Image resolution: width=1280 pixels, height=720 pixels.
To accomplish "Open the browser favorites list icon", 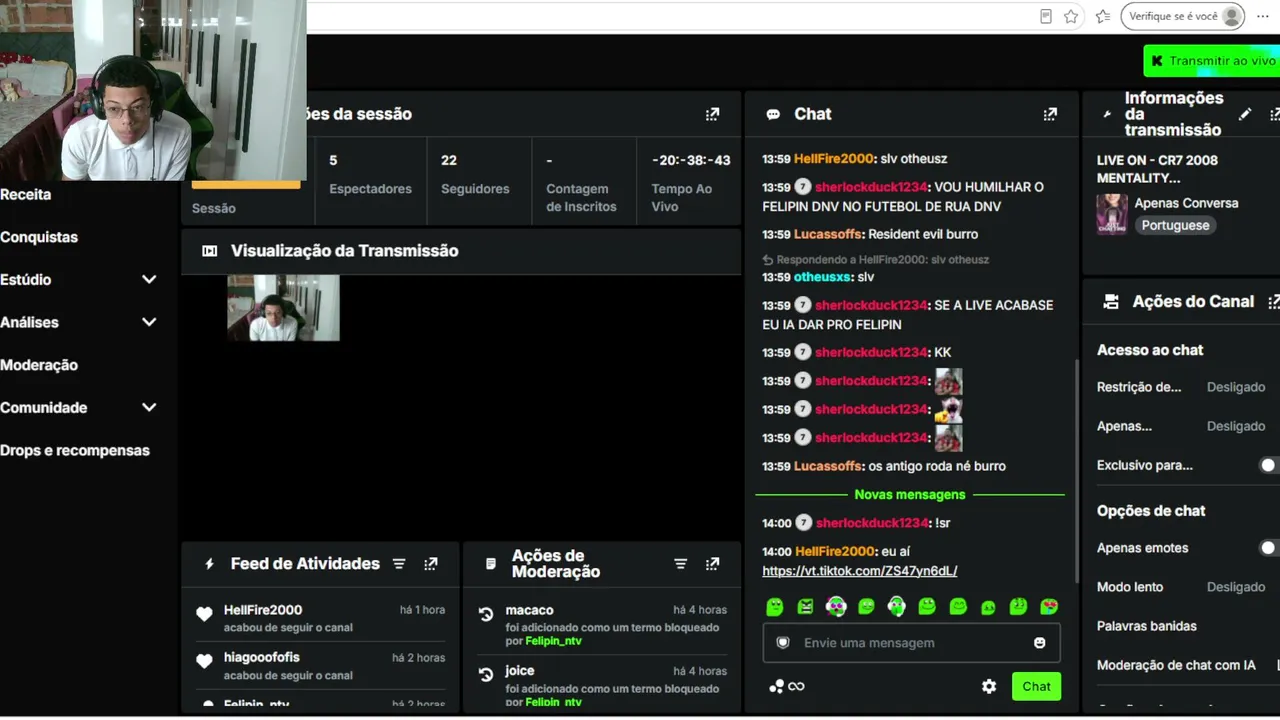I will 1103,16.
